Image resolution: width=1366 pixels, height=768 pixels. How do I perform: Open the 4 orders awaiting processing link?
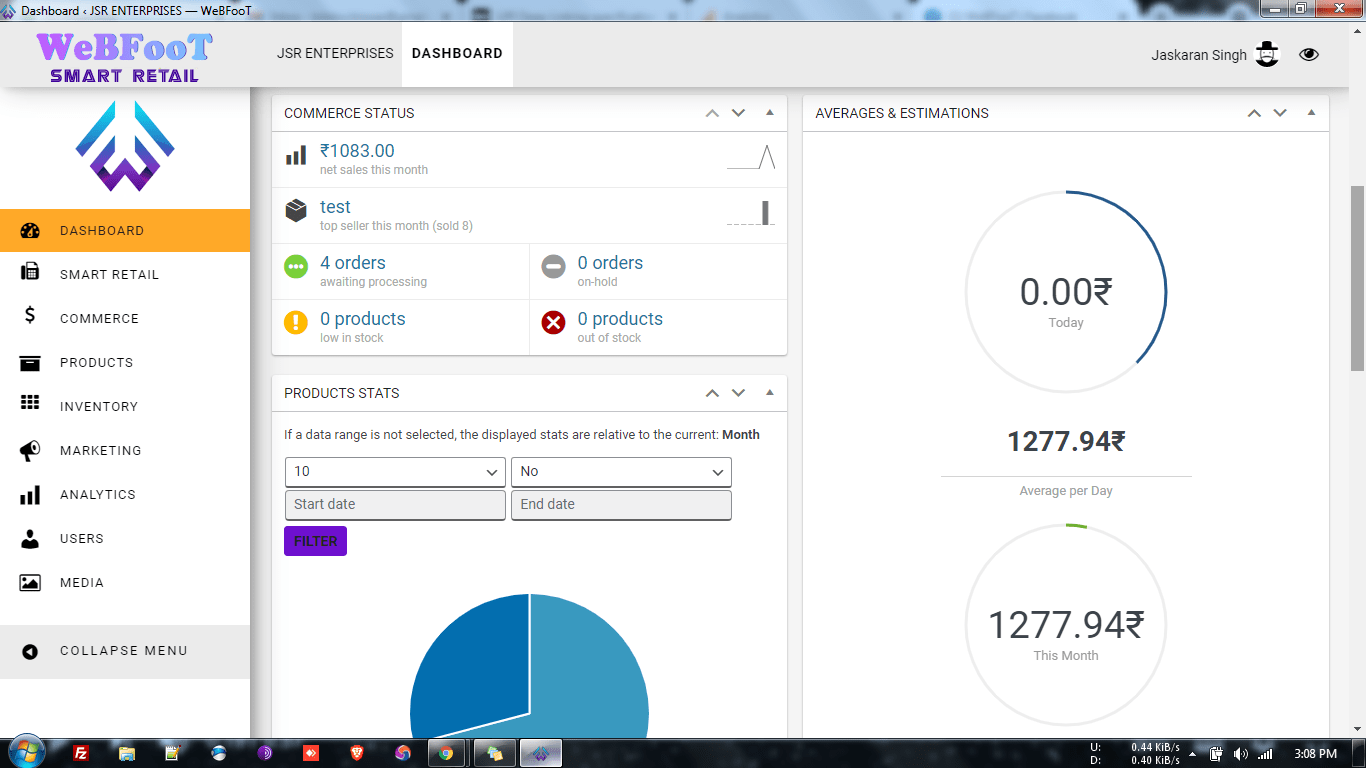pyautogui.click(x=353, y=263)
